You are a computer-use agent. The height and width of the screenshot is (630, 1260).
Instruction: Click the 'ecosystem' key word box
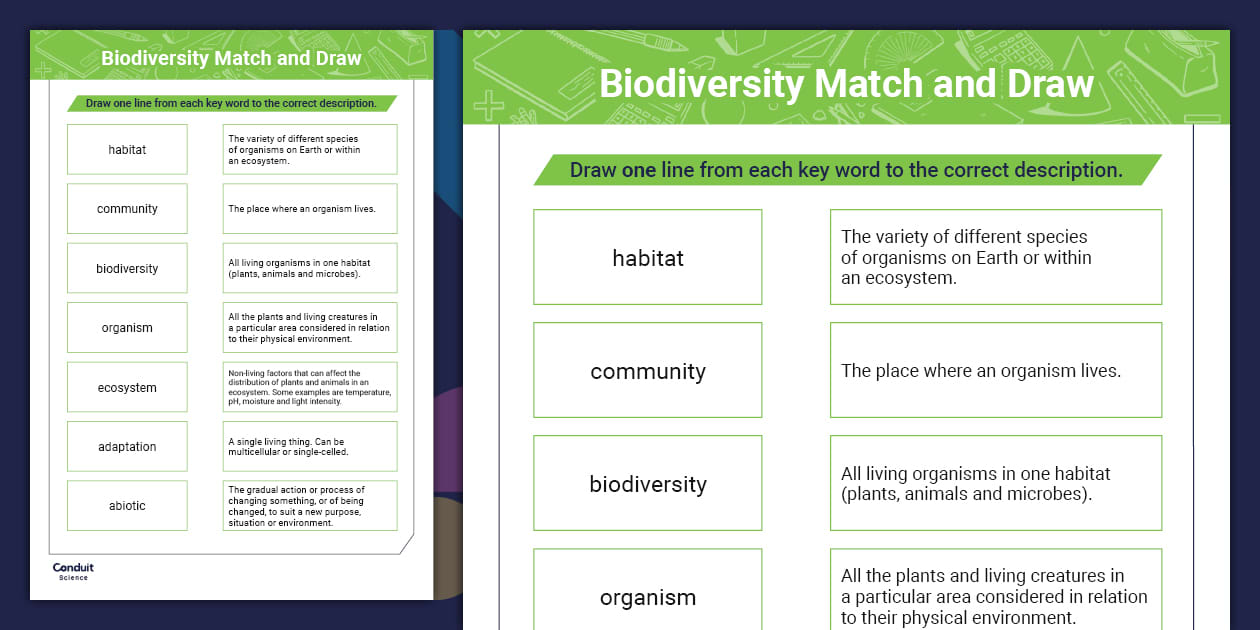click(x=127, y=387)
